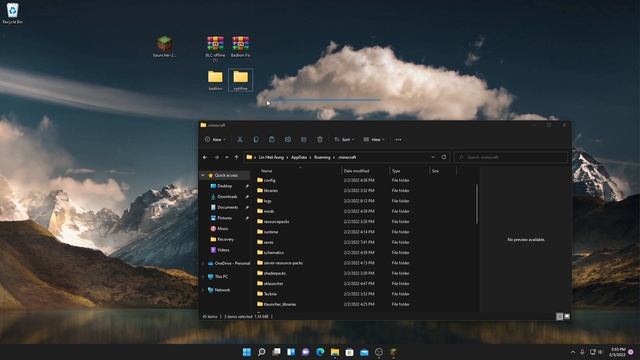Image resolution: width=640 pixels, height=360 pixels.
Task: Expand the This PC tree node
Action: pyautogui.click(x=203, y=277)
